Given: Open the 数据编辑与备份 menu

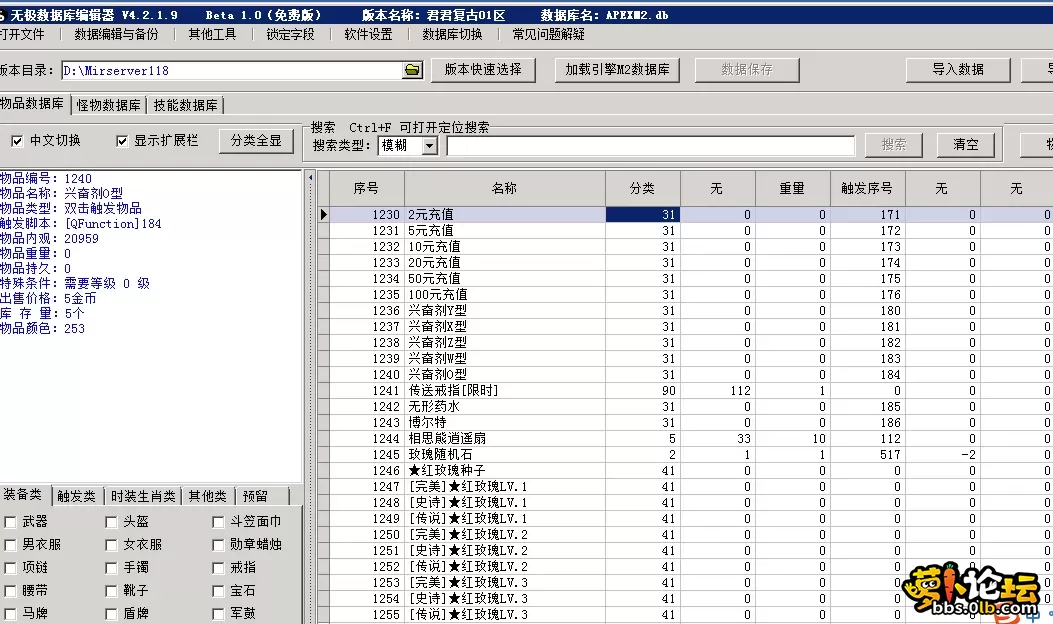Looking at the screenshot, I should tap(115, 34).
